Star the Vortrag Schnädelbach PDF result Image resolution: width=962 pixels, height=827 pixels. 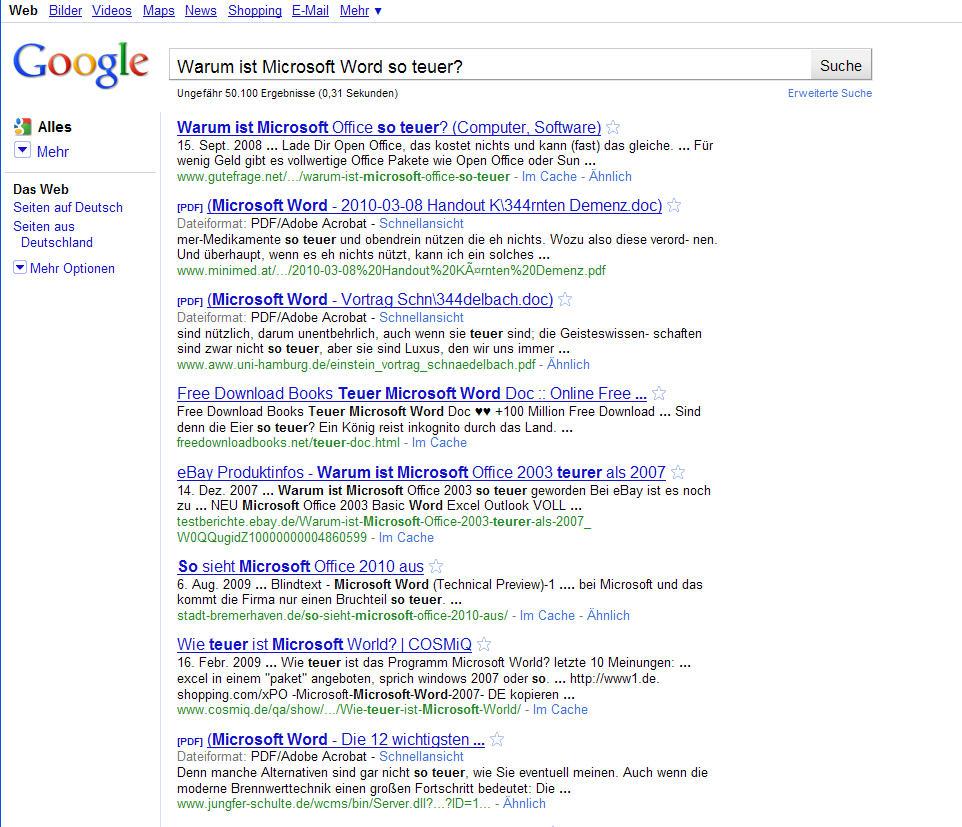tap(566, 300)
